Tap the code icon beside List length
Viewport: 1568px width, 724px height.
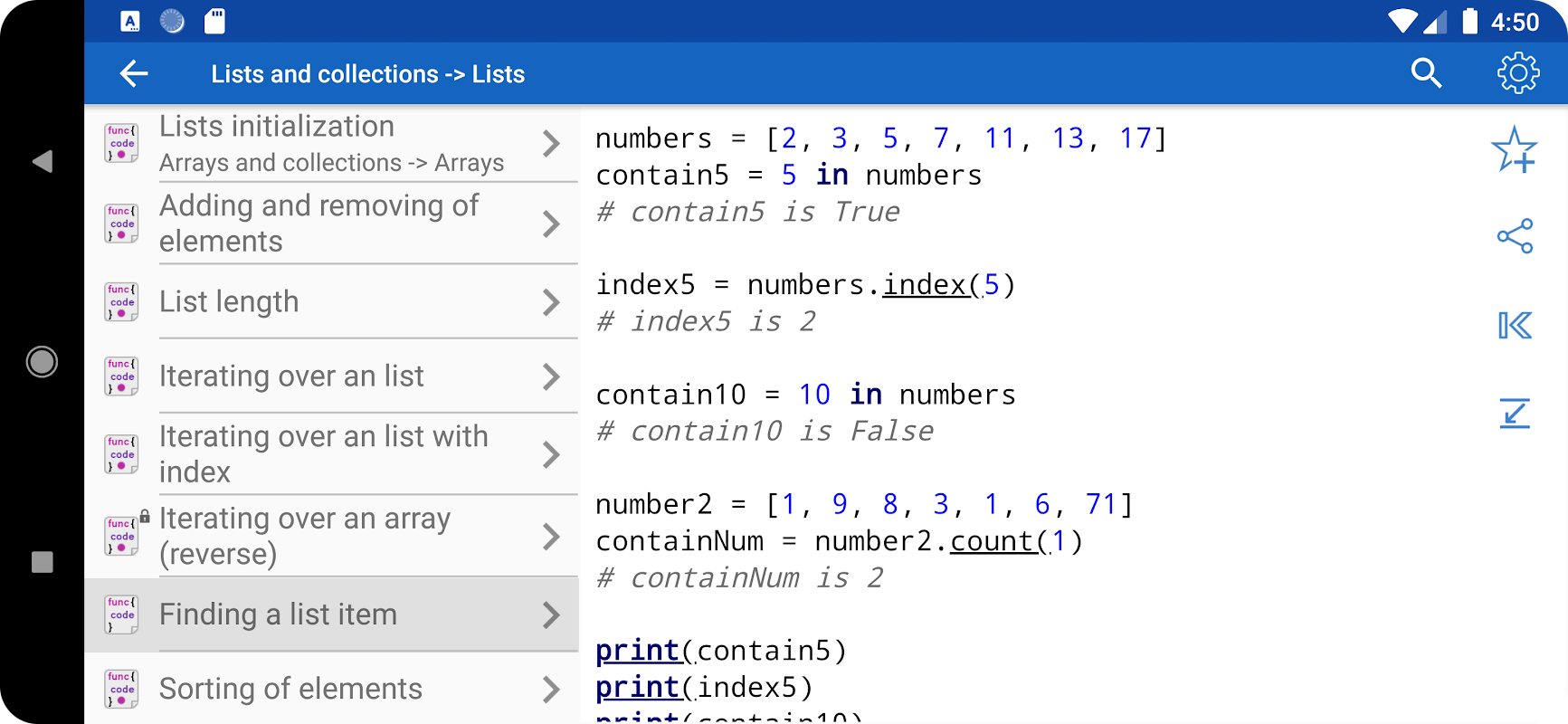tap(122, 302)
